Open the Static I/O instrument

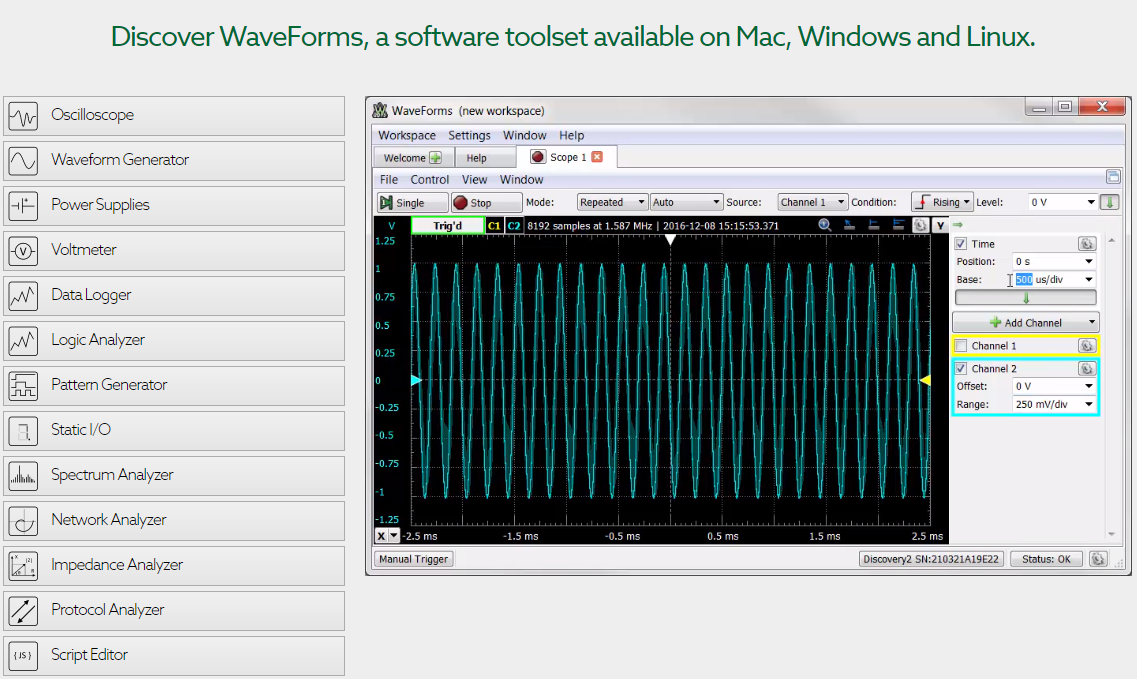(174, 430)
